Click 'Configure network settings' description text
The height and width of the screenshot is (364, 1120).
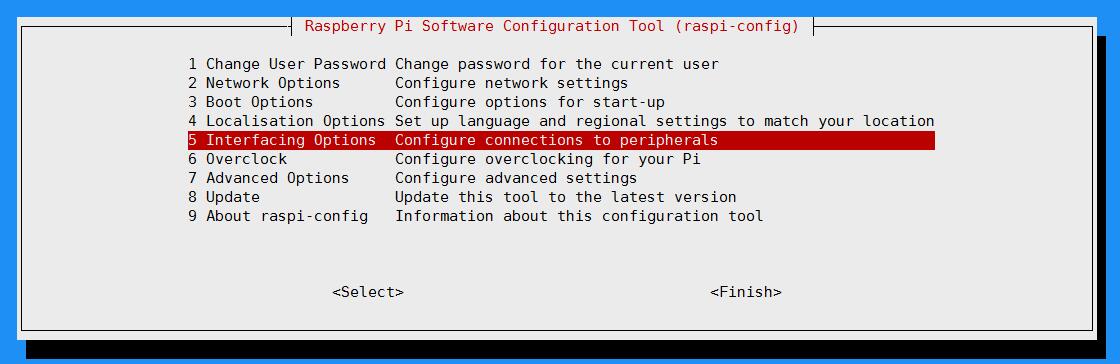(x=511, y=83)
